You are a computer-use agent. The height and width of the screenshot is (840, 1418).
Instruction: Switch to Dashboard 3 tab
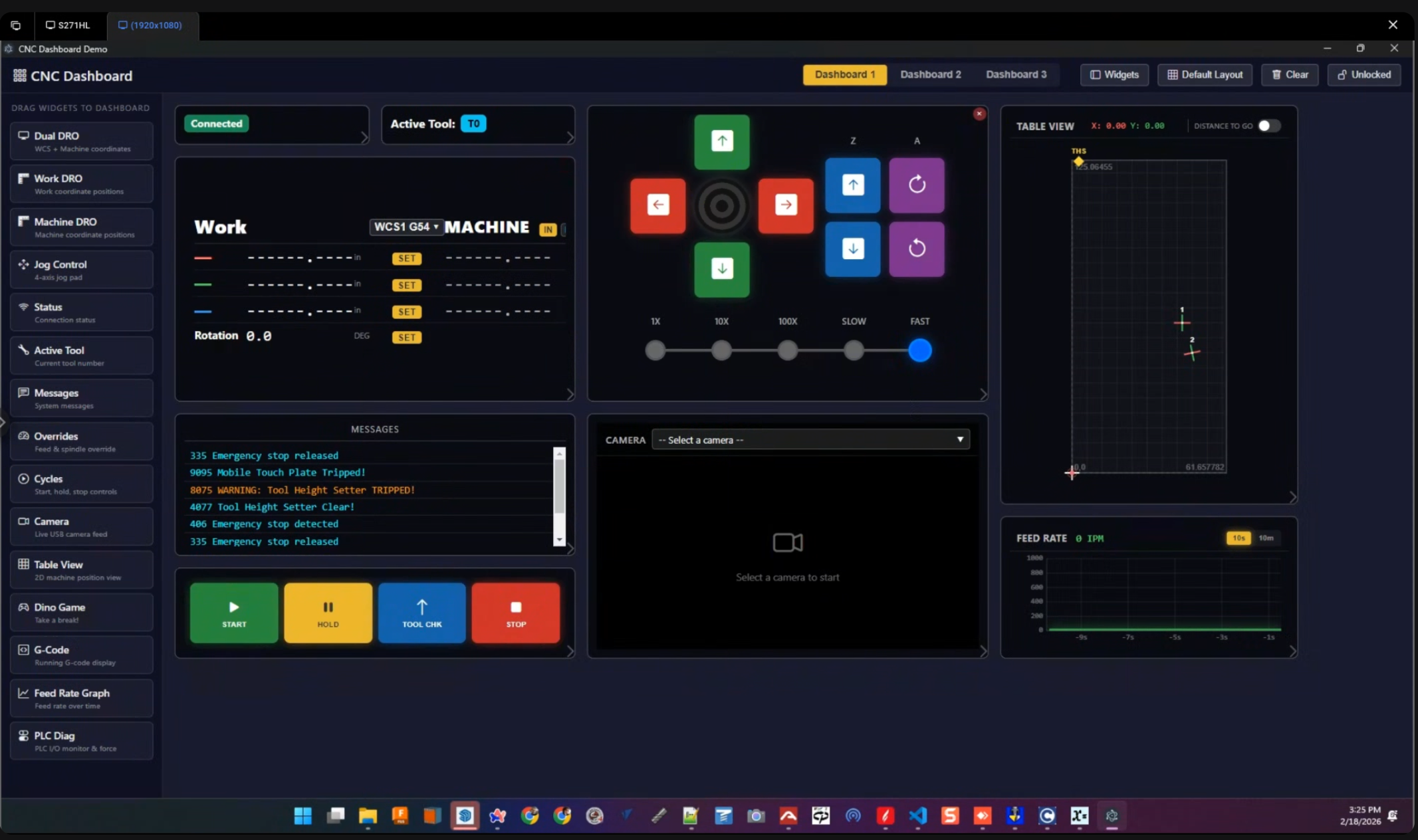[x=1015, y=74]
